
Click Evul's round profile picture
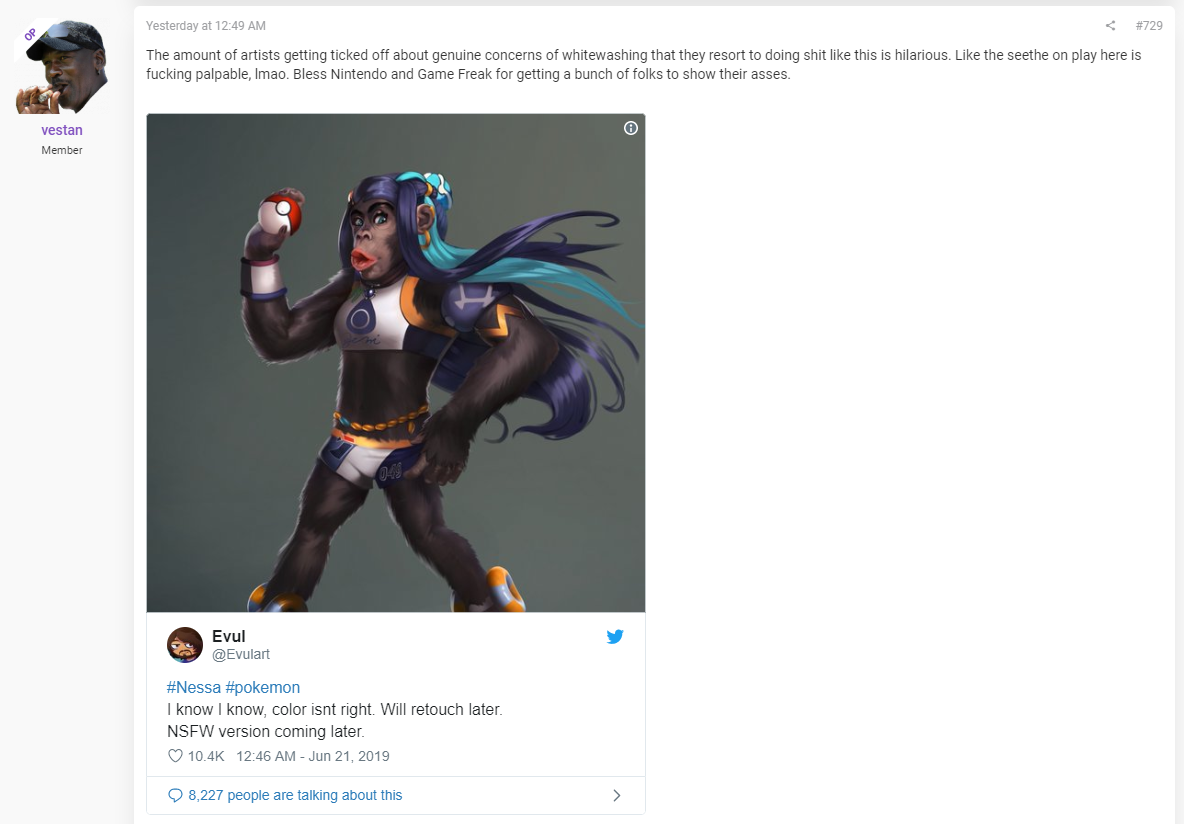coord(185,645)
